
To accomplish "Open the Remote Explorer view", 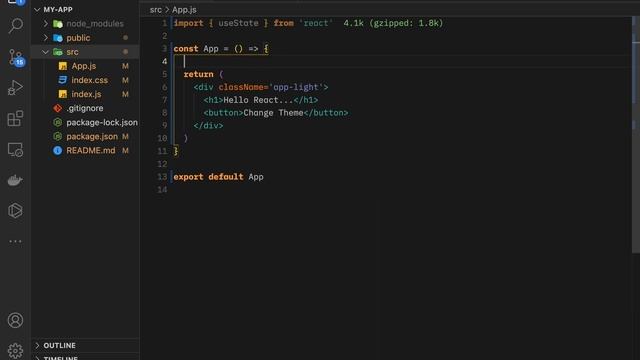I will click(x=16, y=150).
